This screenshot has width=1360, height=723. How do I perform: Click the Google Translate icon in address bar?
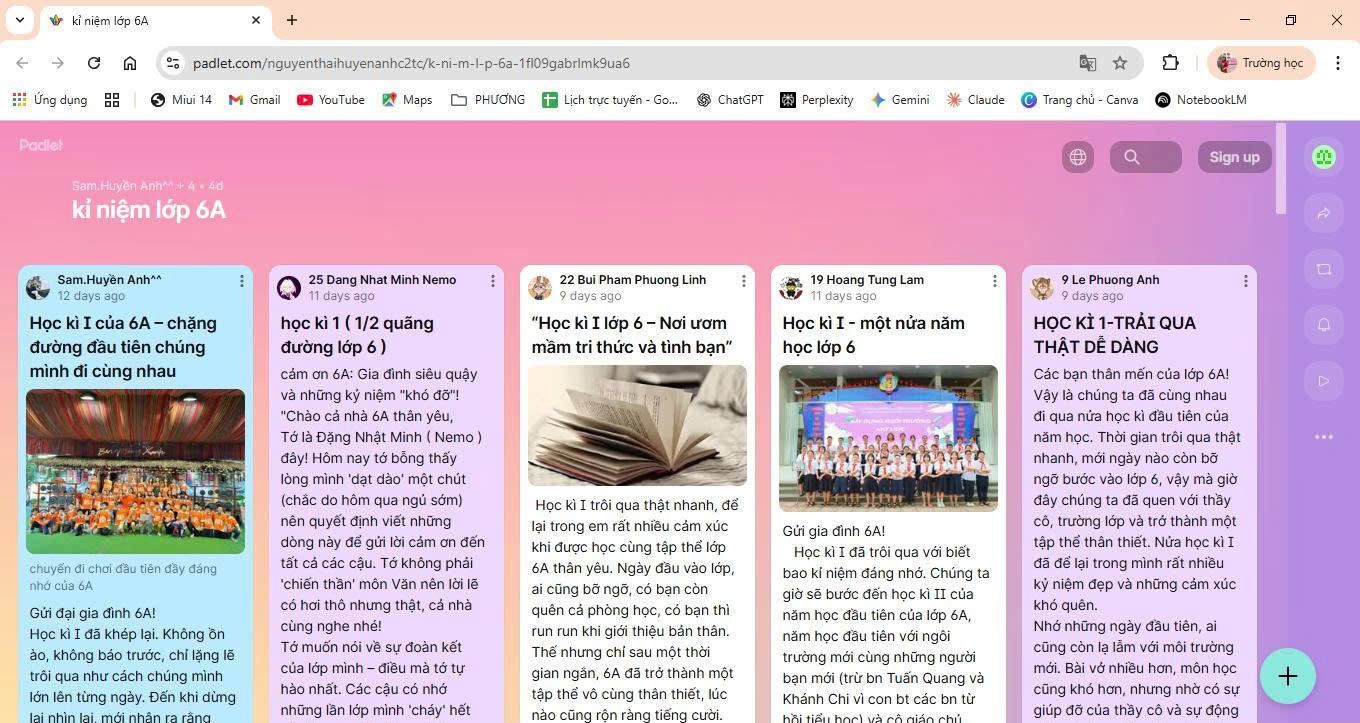click(x=1088, y=63)
